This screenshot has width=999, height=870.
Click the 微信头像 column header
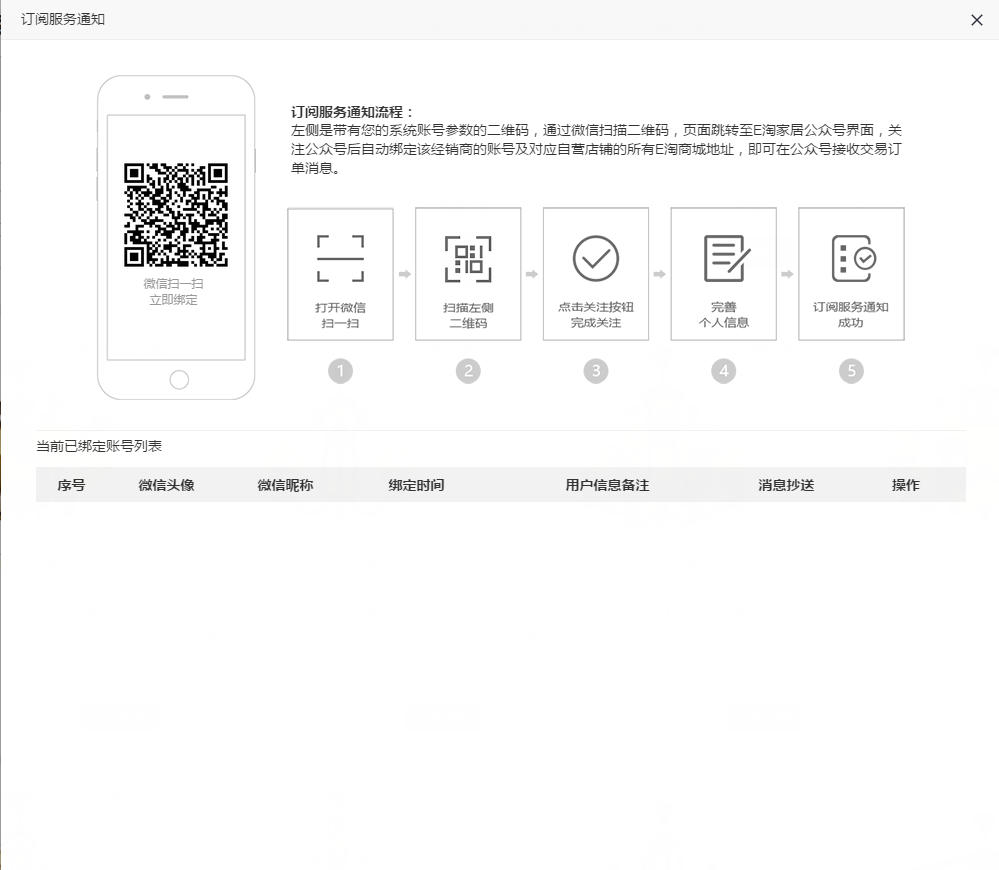point(166,485)
